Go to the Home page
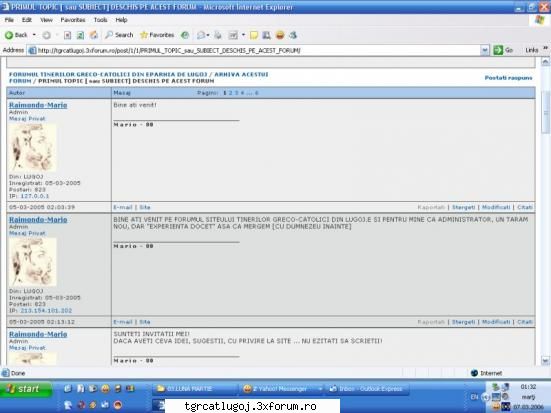The image size is (551, 413). point(93,35)
